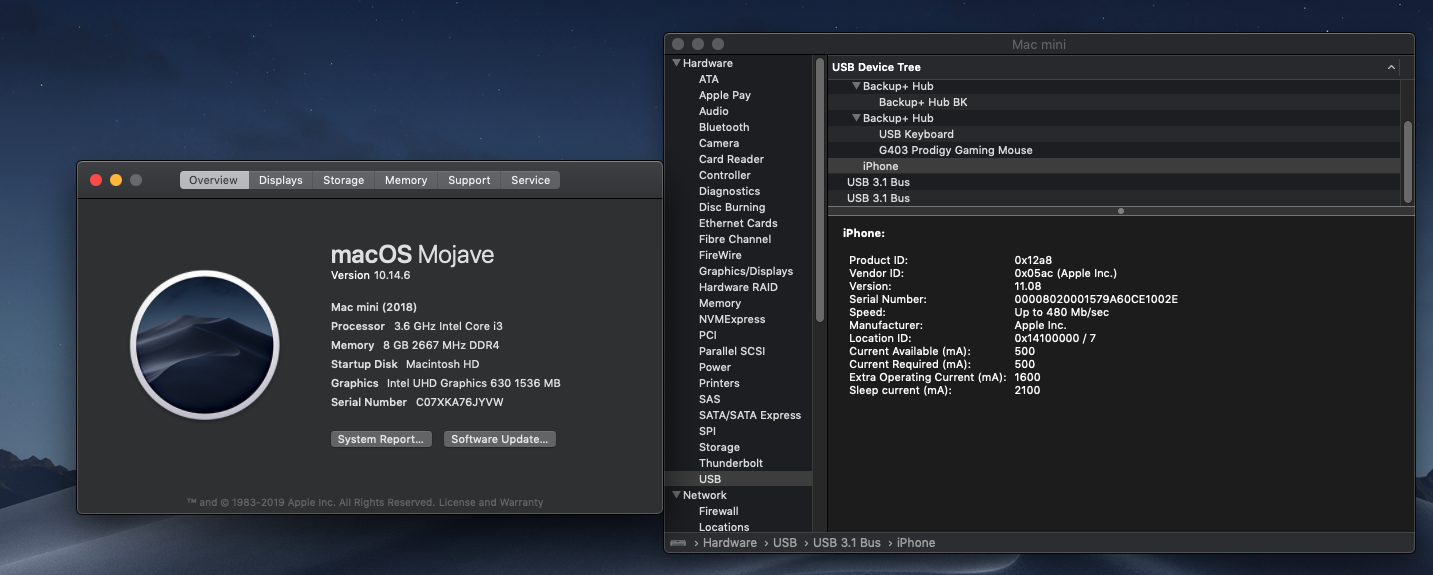Click the System Report button
Viewport: 1433px width, 575px height.
click(x=381, y=439)
